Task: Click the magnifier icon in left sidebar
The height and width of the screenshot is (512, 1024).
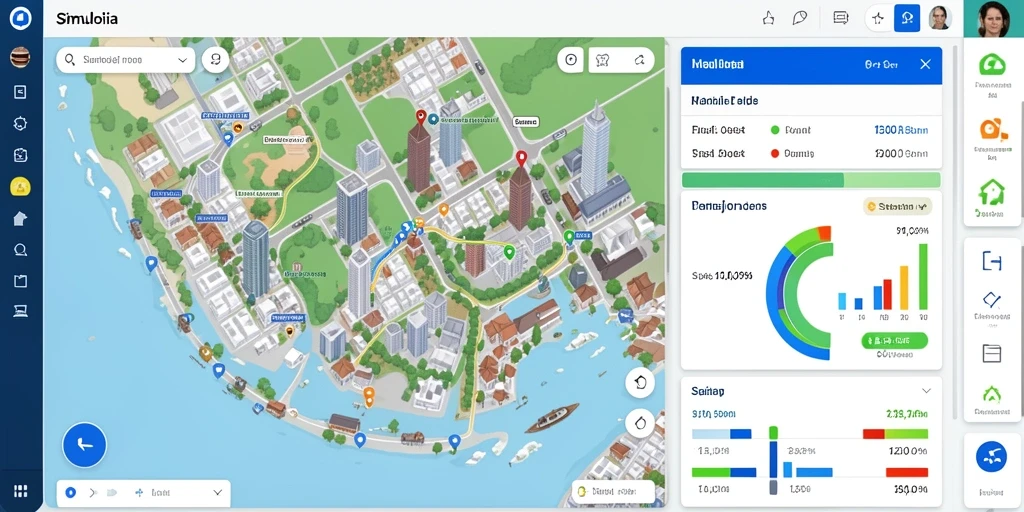Action: (20, 249)
